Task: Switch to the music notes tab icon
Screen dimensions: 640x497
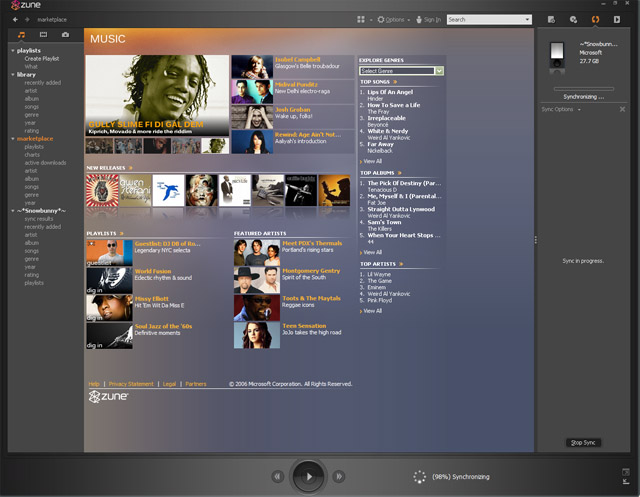Action: (x=21, y=35)
